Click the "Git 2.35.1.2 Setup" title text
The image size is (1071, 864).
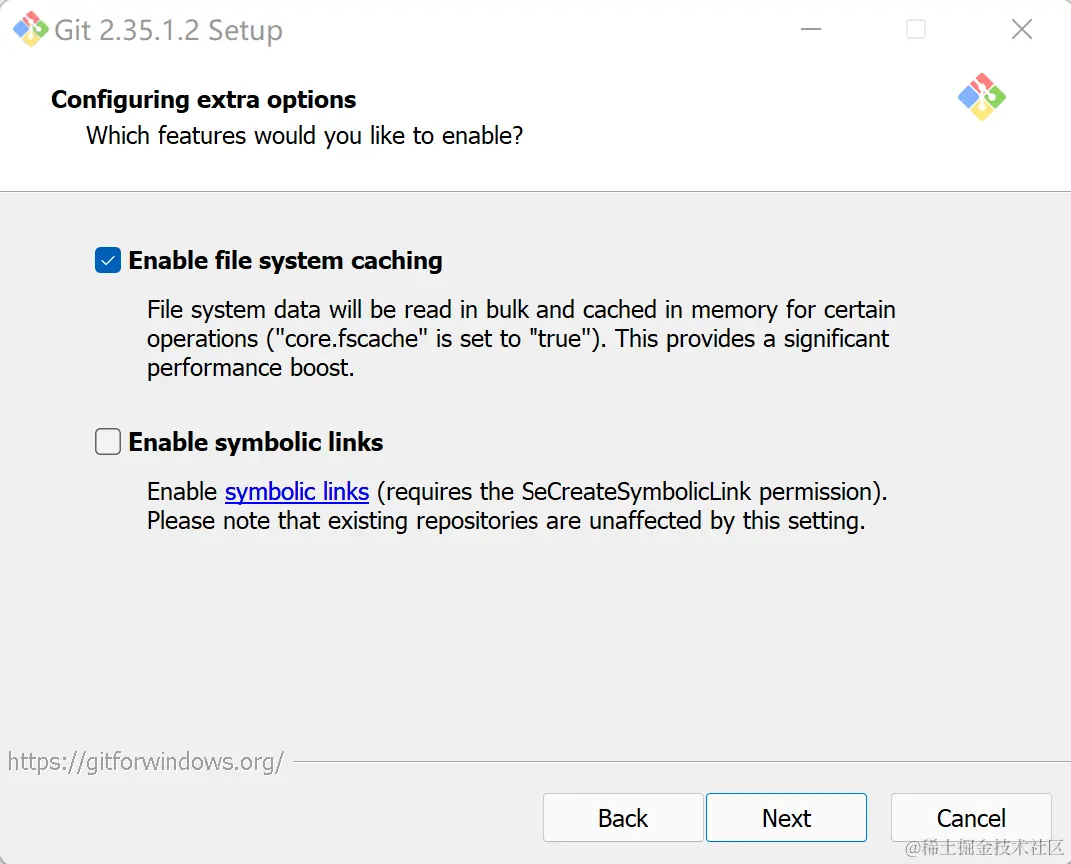pos(168,30)
